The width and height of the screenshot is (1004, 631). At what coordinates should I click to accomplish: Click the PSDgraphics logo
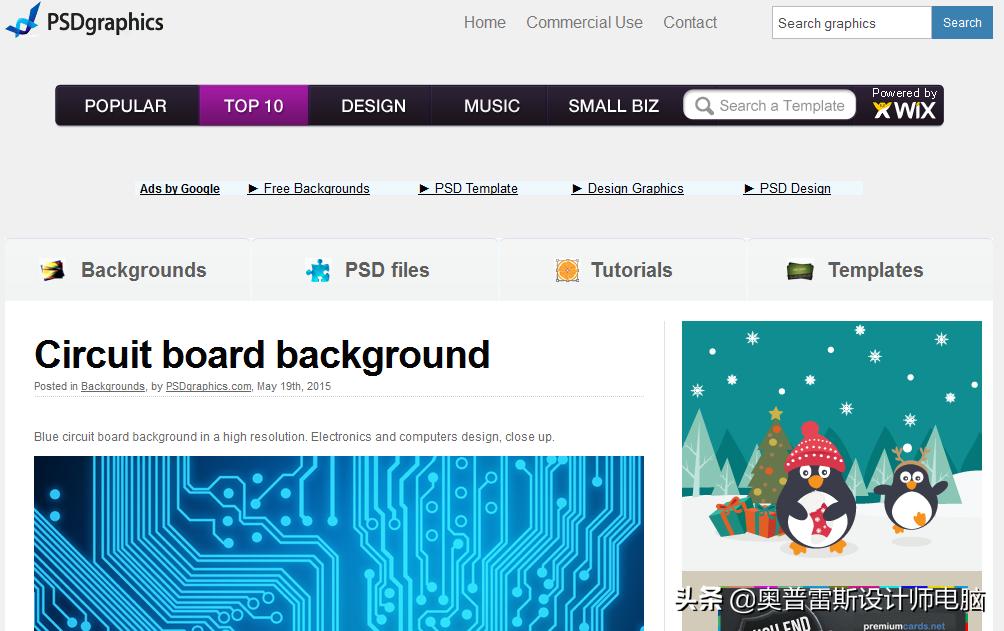[85, 20]
